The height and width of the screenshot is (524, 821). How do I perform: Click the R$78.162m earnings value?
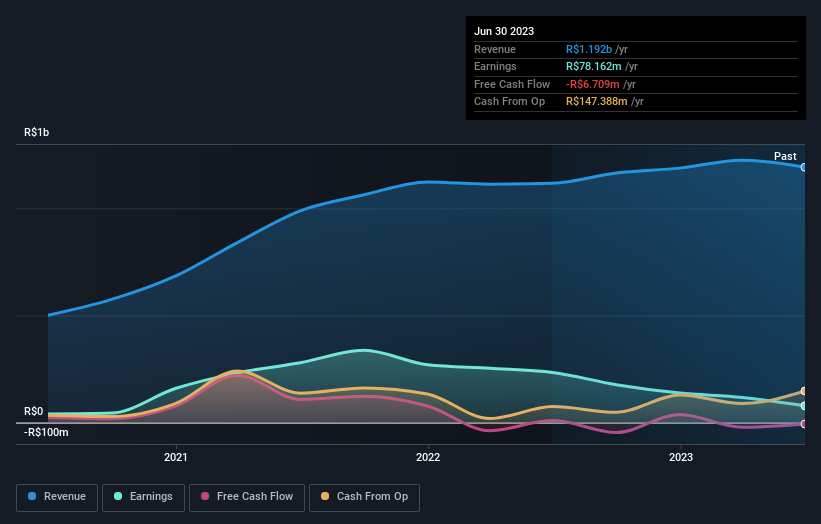pyautogui.click(x=594, y=66)
